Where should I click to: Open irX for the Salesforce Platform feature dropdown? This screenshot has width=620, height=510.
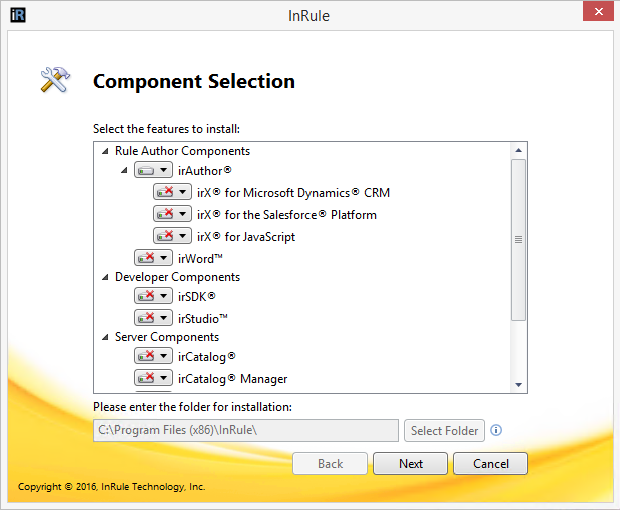(x=172, y=214)
